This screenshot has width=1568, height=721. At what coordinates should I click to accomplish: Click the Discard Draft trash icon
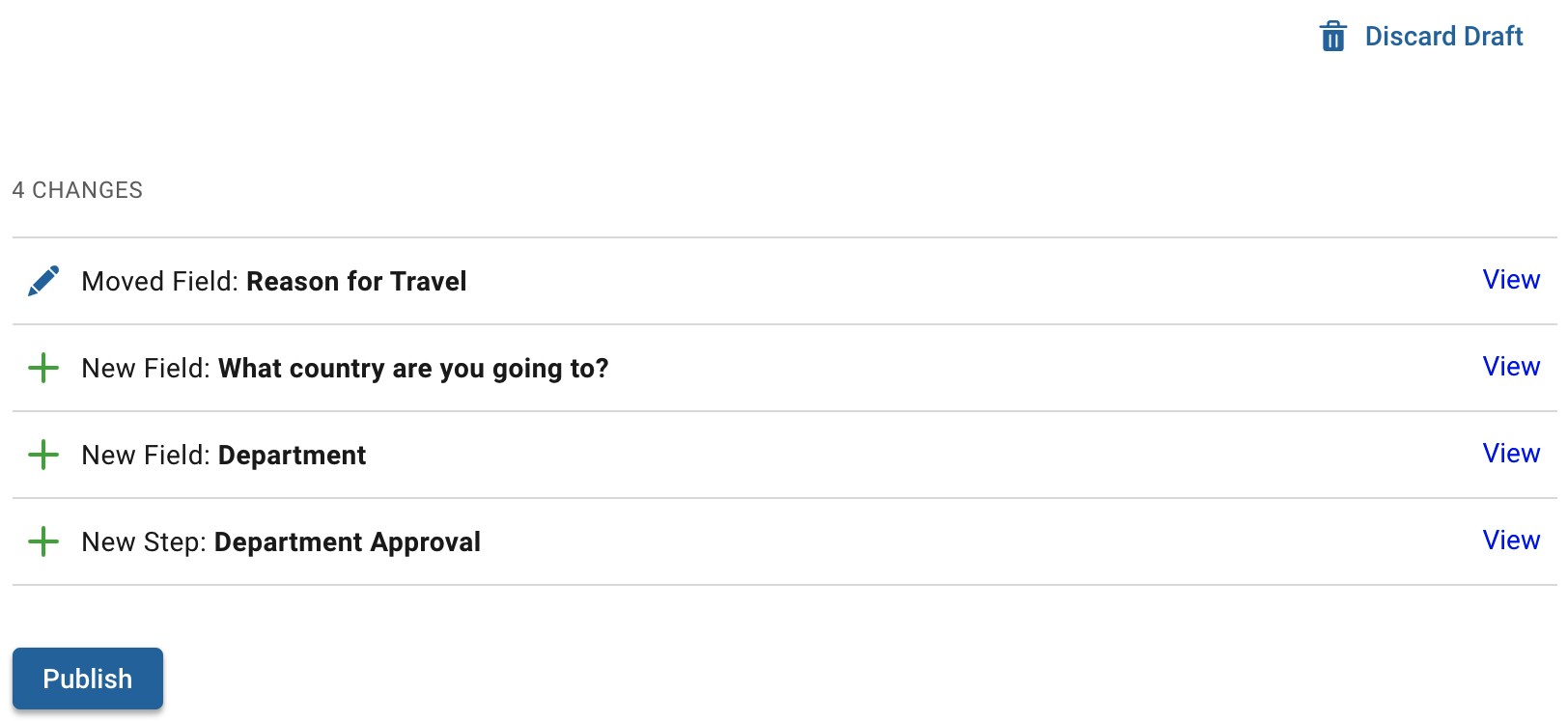(x=1332, y=37)
